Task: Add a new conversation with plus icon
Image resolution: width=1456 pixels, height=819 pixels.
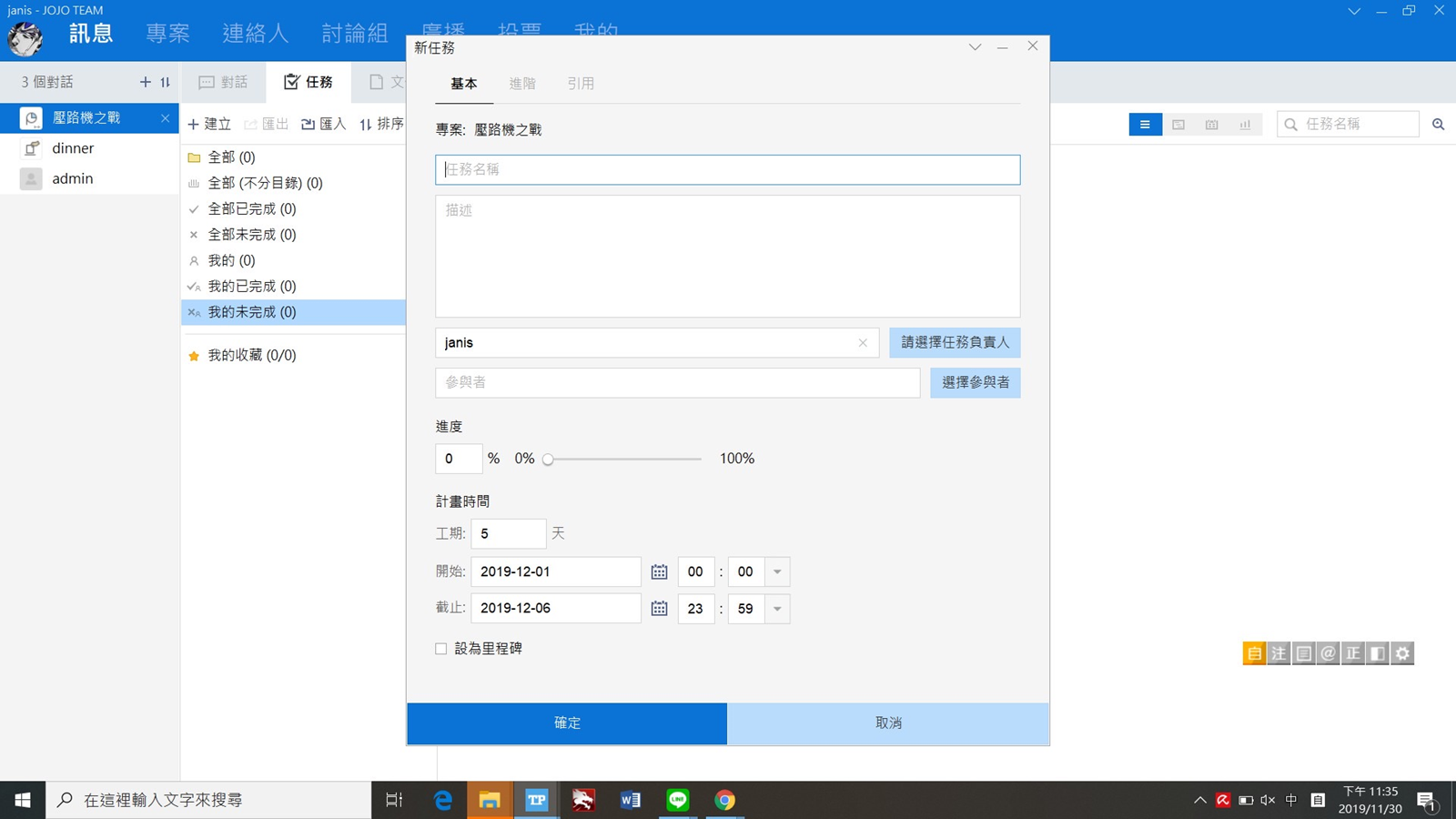Action: pos(145,82)
